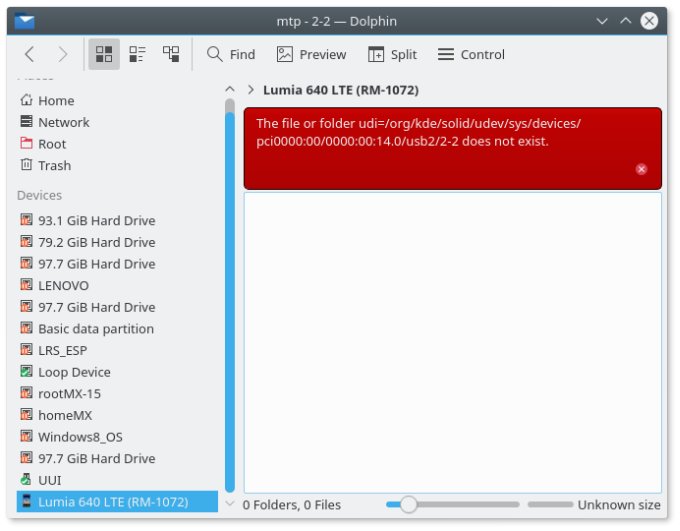Click the zoom slider handle

pos(408,505)
